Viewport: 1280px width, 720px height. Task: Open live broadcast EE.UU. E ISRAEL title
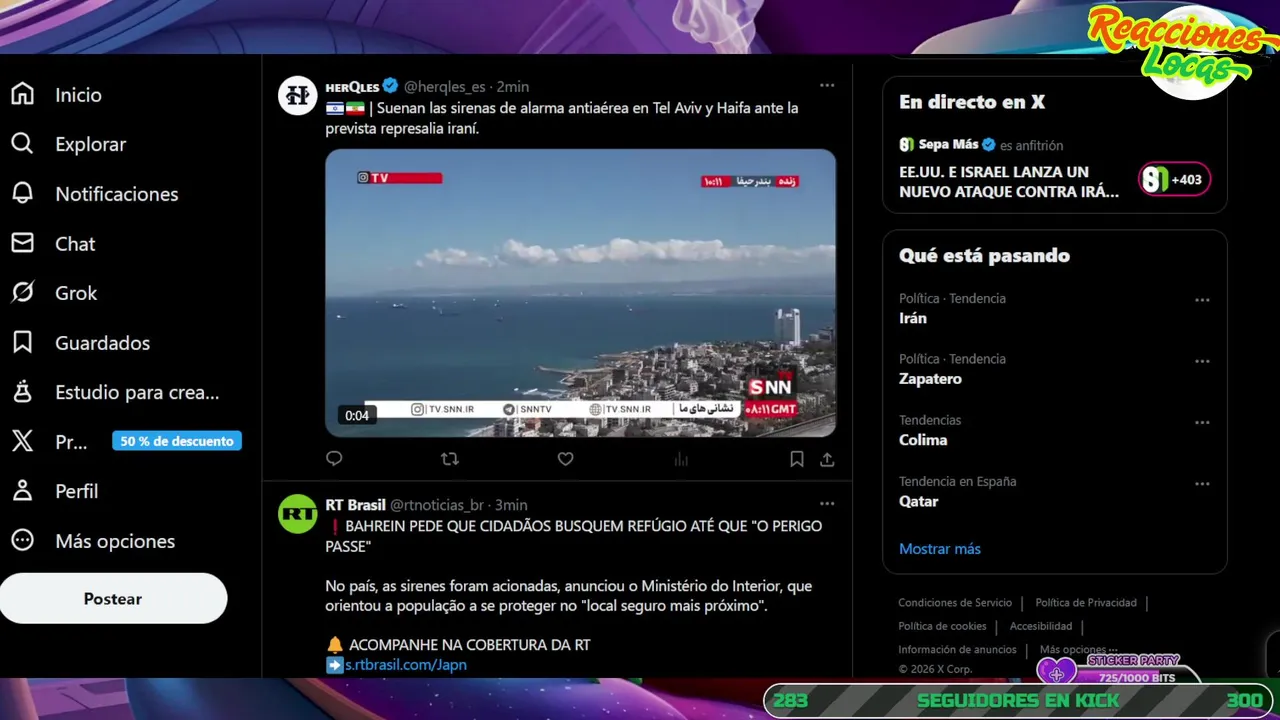(x=1008, y=182)
